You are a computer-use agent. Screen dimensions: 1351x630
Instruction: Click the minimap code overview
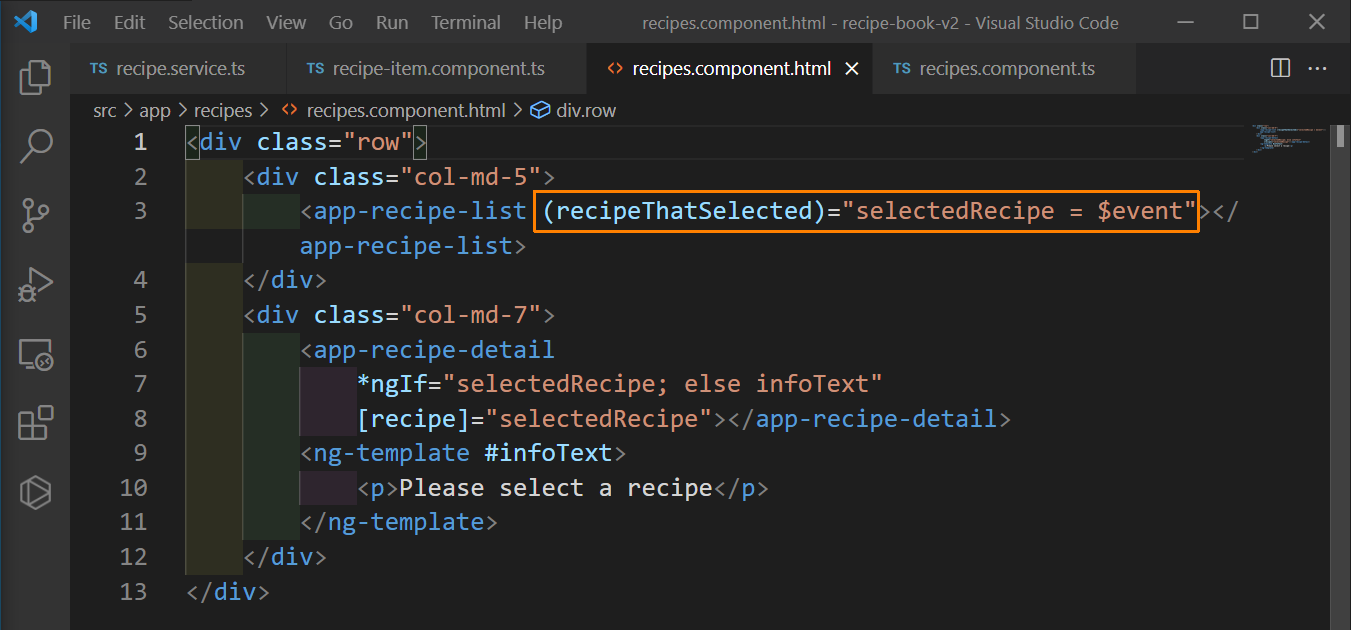pyautogui.click(x=1289, y=140)
